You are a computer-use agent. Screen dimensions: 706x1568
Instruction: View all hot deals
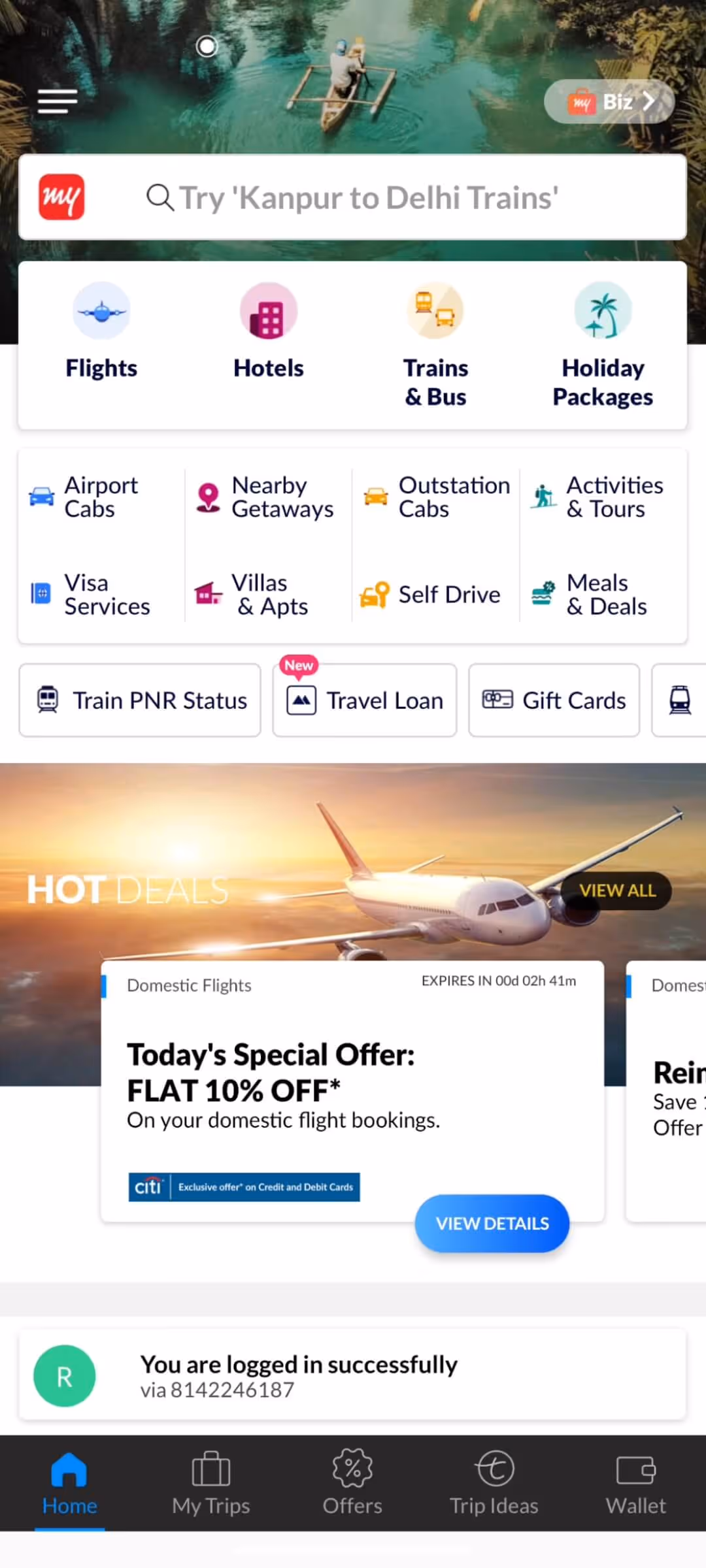[x=616, y=890]
